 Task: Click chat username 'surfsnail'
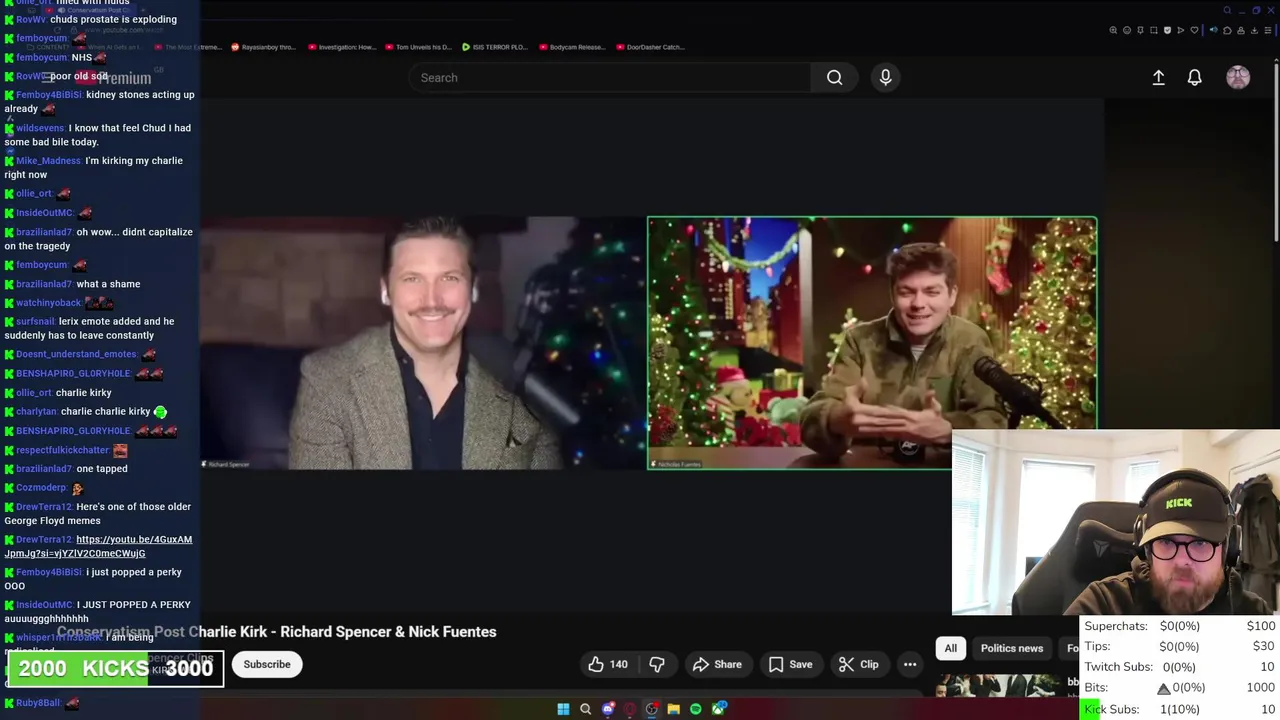click(x=35, y=322)
